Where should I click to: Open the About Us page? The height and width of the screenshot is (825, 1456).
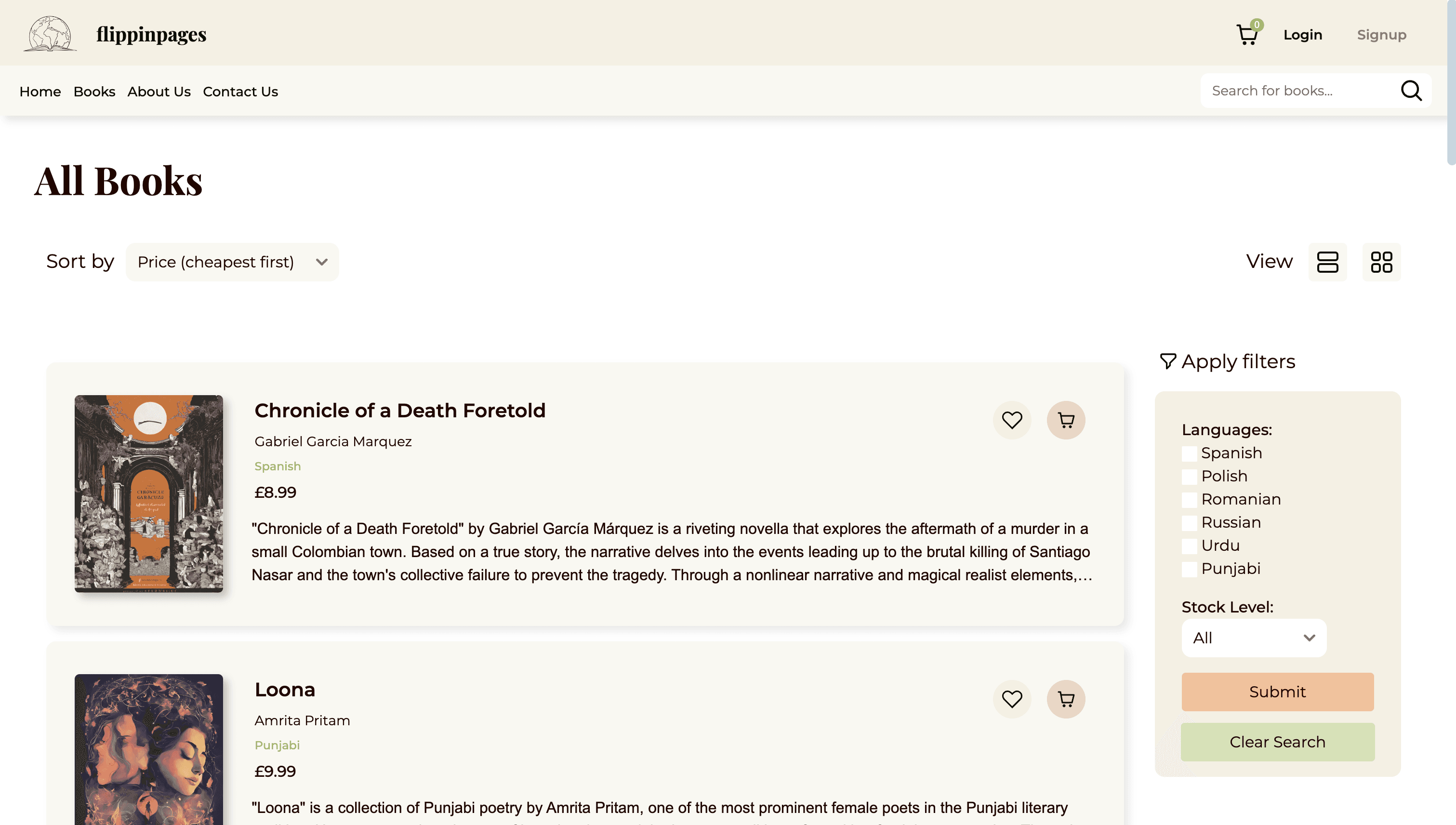tap(159, 91)
